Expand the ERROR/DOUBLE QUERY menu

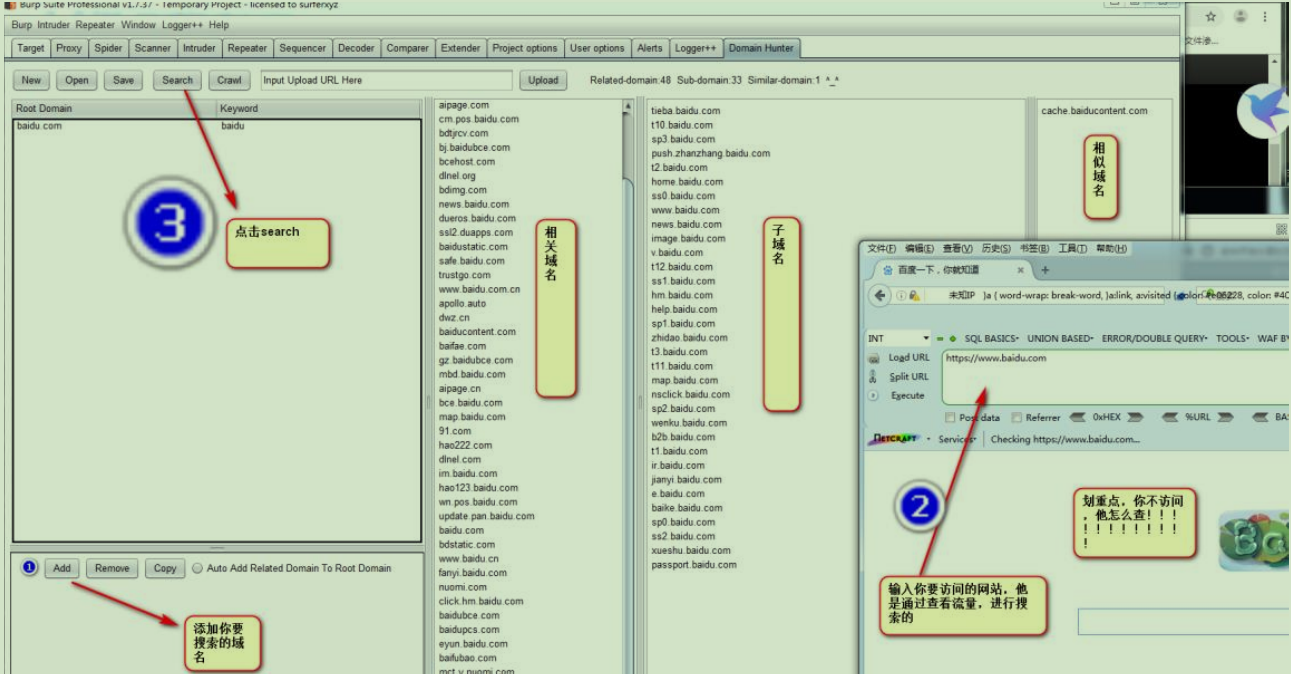click(x=1154, y=338)
